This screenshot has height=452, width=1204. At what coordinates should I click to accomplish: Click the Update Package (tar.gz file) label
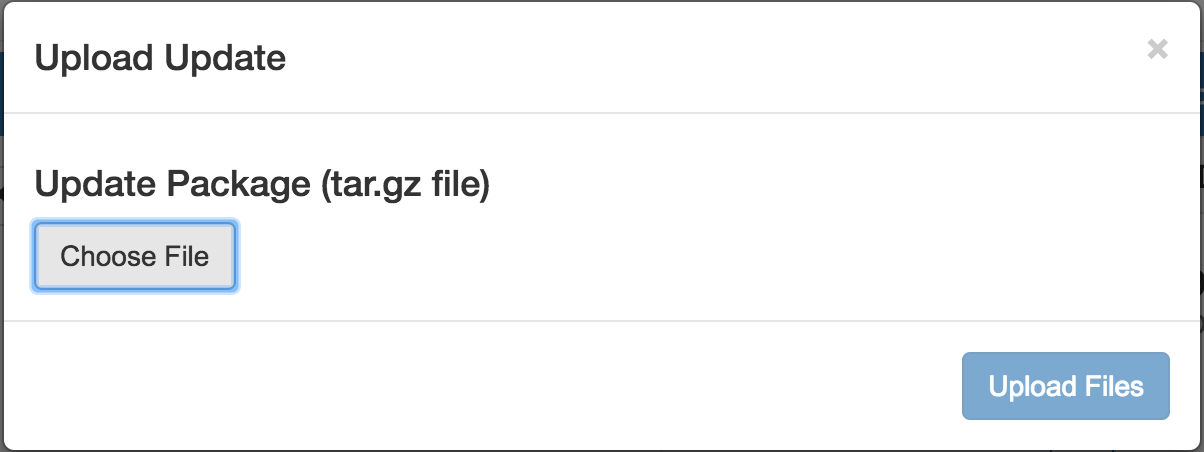pyautogui.click(x=262, y=185)
